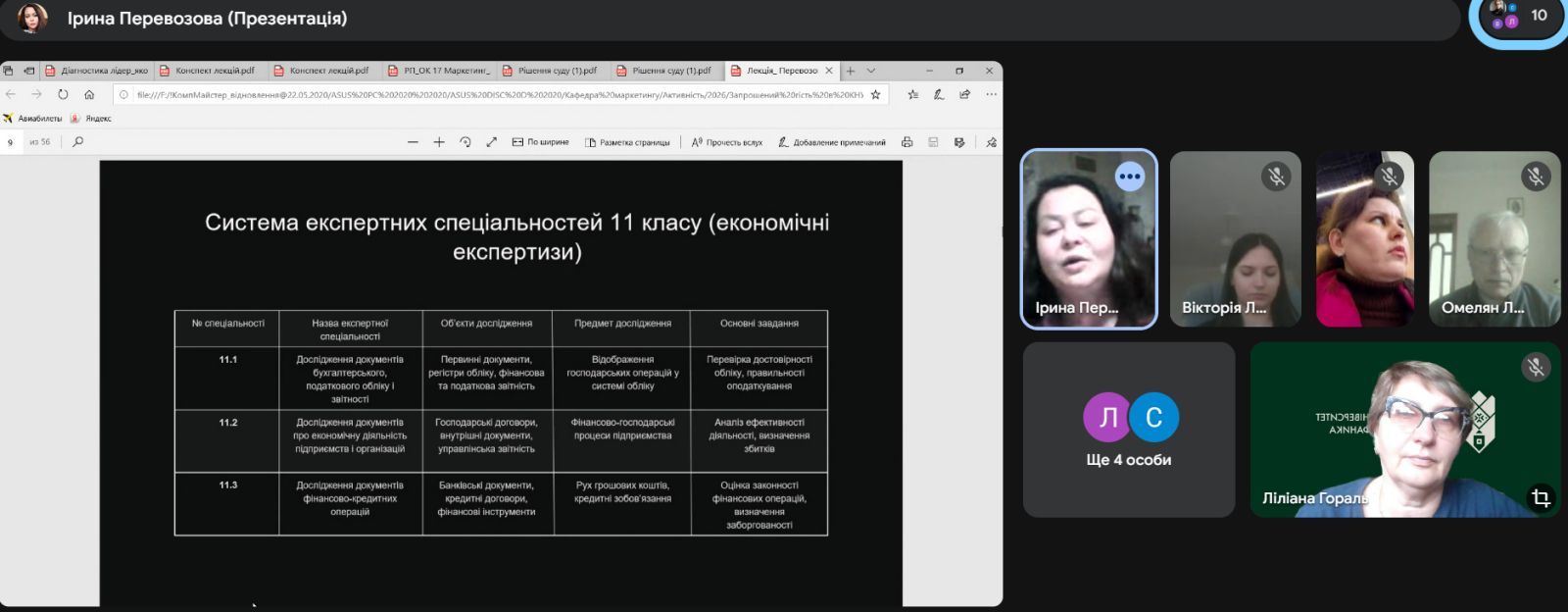1568x612 pixels.
Task: Click the slide title Система експертних спеціальностей
Action: click(516, 237)
